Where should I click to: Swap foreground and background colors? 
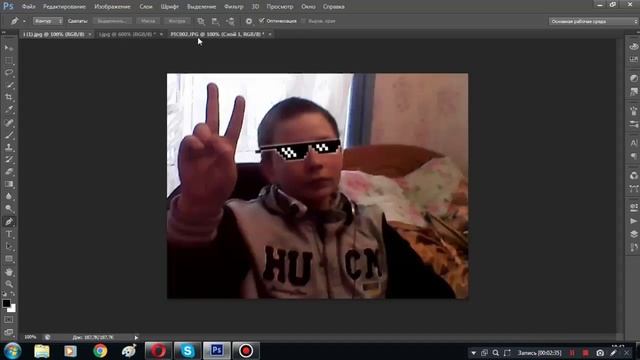pyautogui.click(x=13, y=294)
